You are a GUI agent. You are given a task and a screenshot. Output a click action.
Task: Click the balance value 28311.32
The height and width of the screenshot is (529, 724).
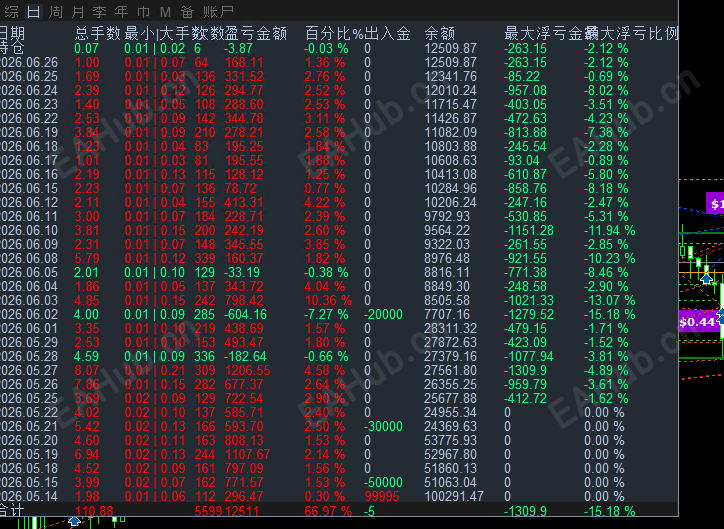click(450, 328)
